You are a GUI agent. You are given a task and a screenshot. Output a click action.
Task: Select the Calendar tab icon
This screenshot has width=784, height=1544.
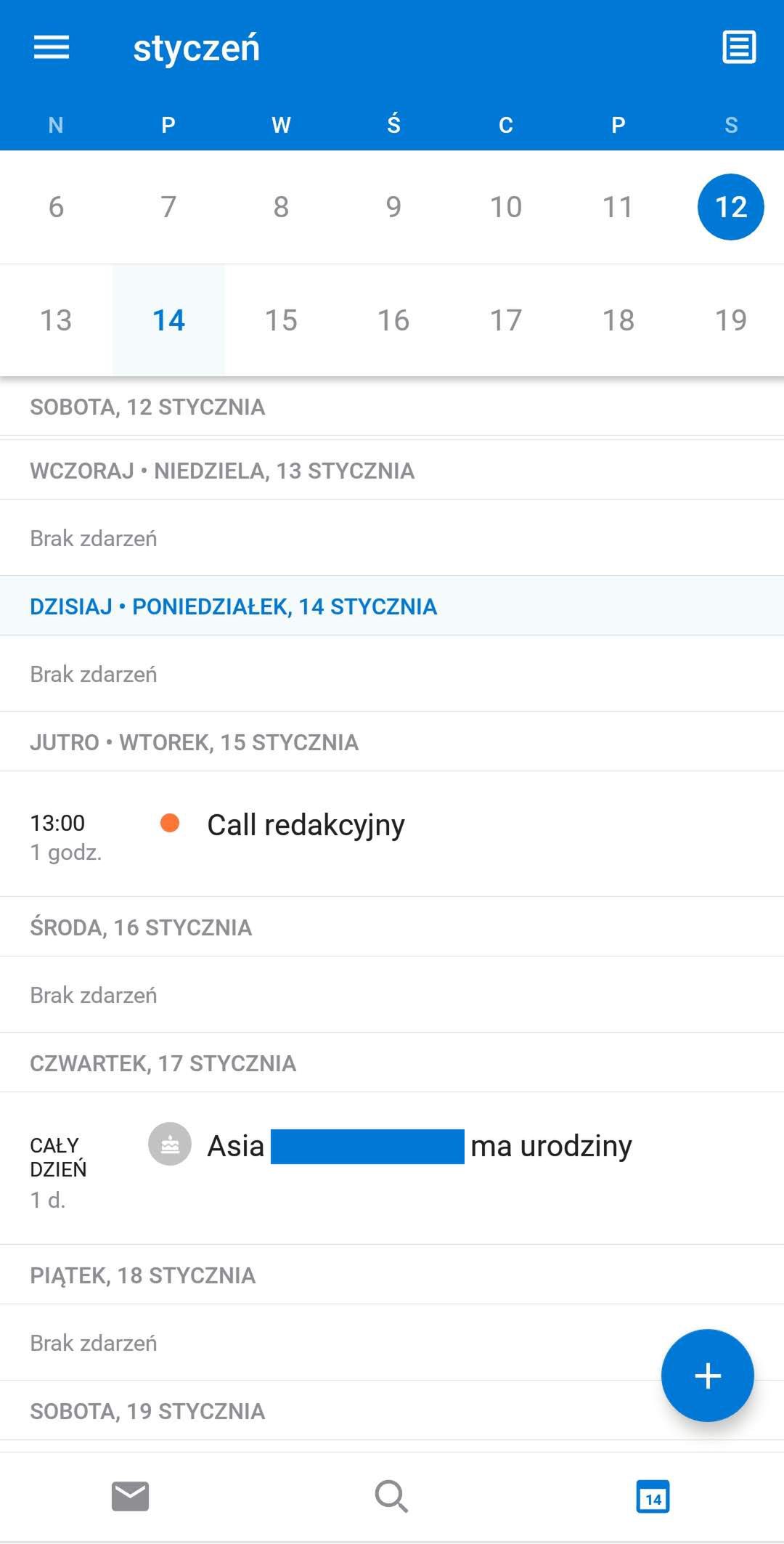pyautogui.click(x=653, y=1497)
